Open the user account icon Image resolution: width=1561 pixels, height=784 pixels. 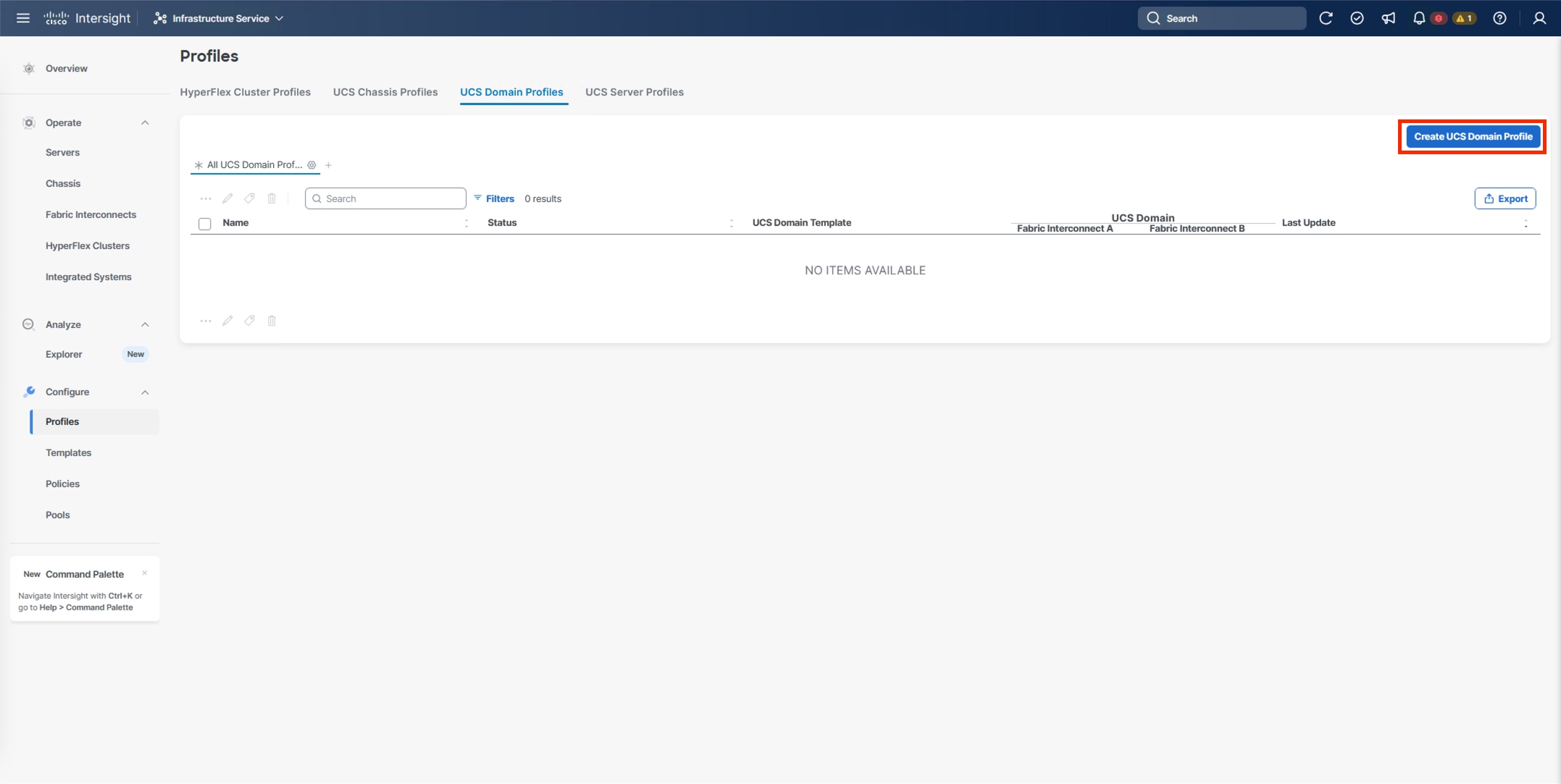coord(1539,17)
